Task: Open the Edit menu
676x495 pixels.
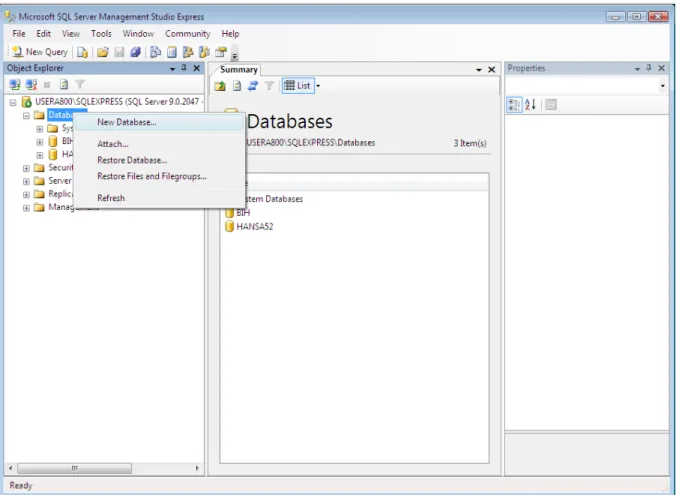Action: pos(43,34)
